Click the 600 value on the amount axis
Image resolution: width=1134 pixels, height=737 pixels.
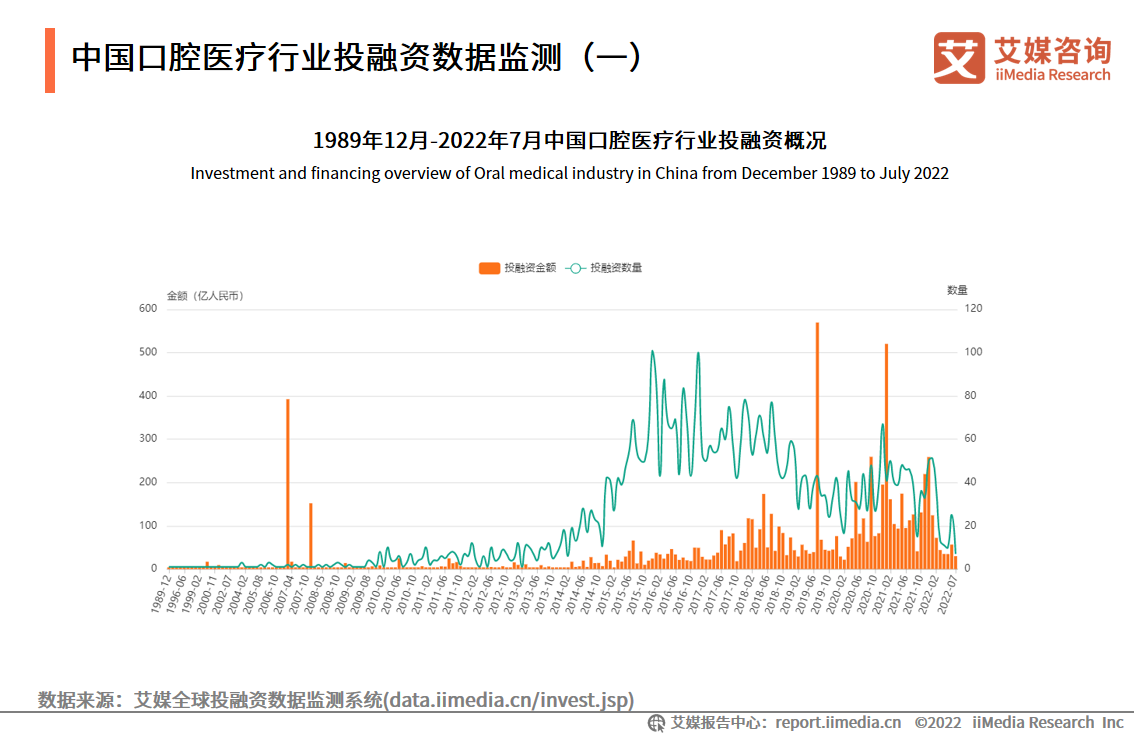[148, 308]
